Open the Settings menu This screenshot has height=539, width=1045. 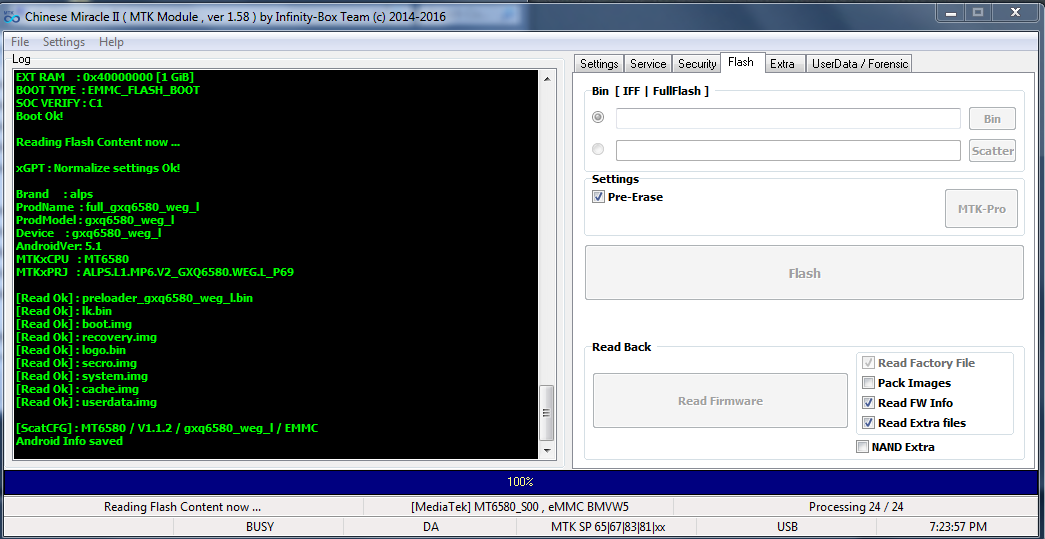pos(64,42)
